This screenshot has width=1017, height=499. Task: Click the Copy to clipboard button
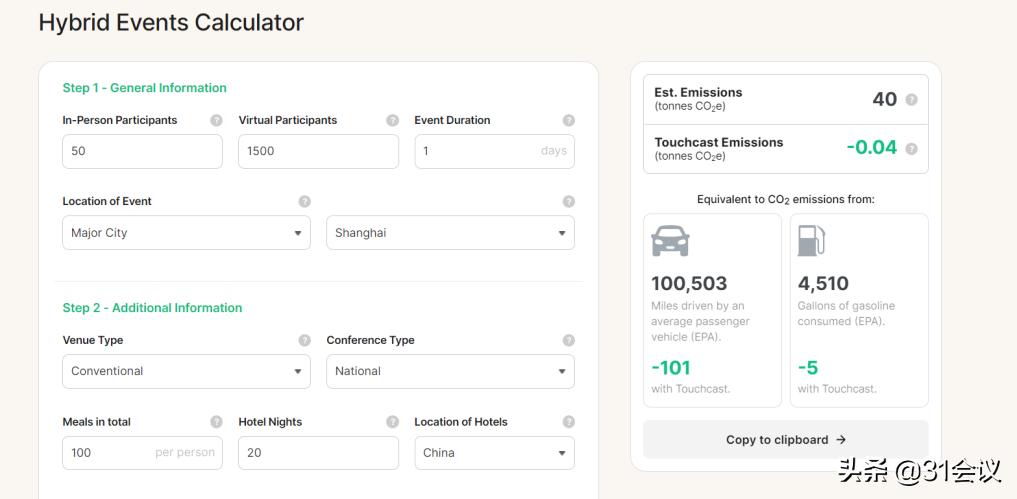point(785,439)
